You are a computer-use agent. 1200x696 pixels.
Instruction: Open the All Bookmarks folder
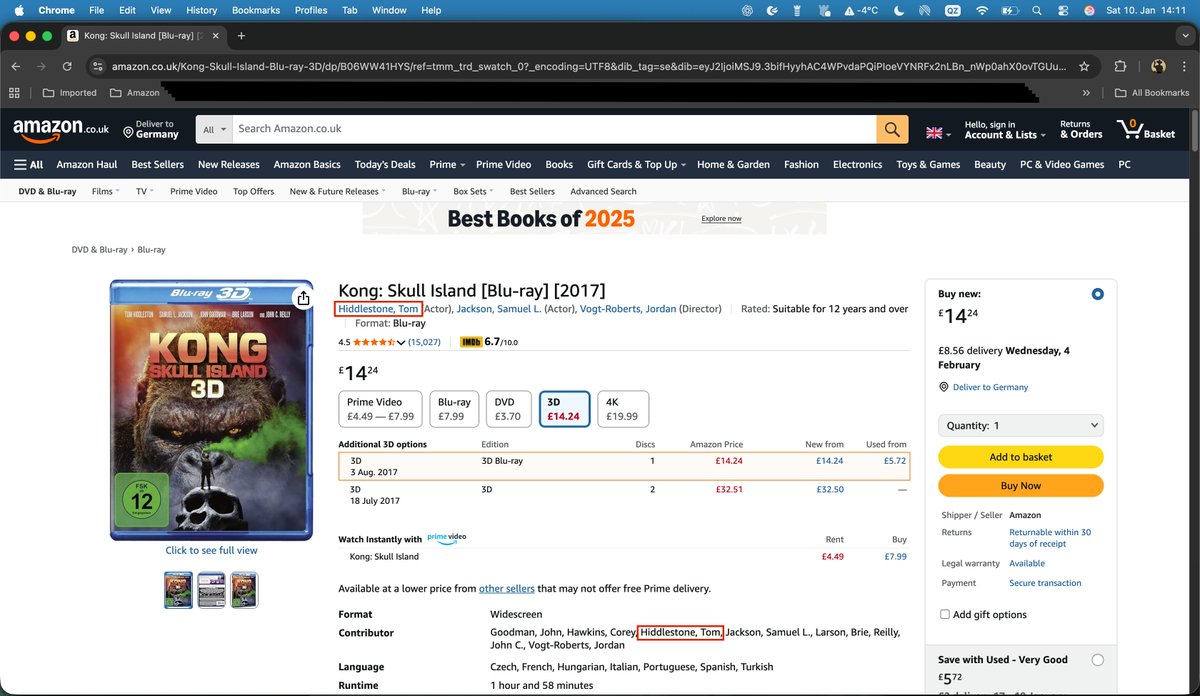[x=1153, y=93]
